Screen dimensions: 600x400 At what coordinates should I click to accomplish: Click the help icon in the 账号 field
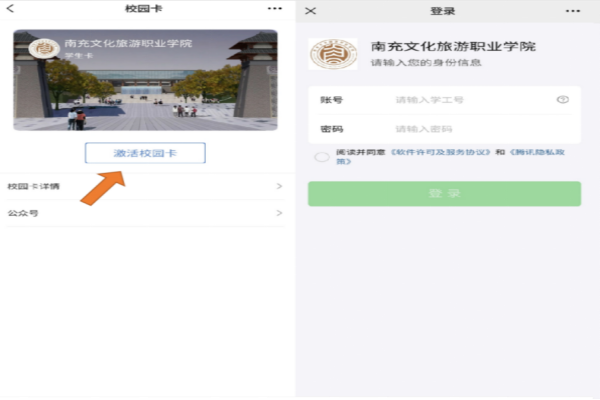[x=562, y=100]
